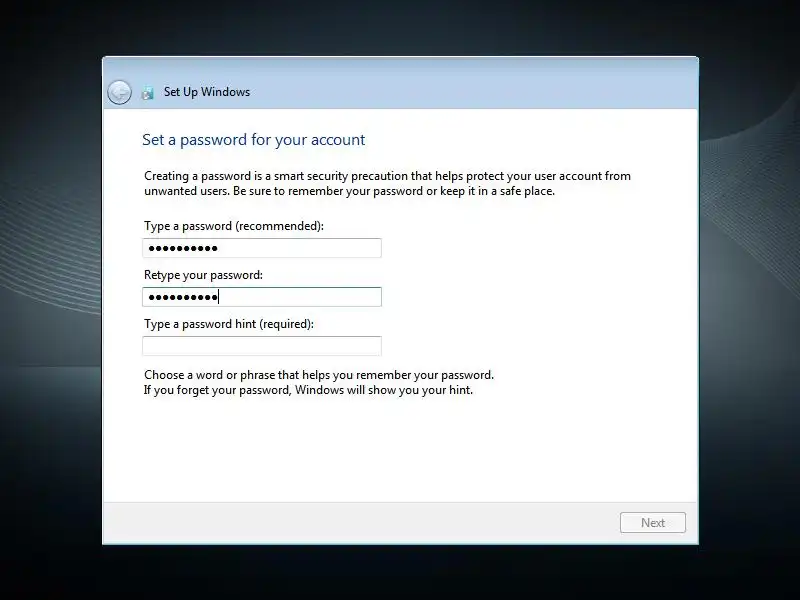Click 'If you forget your password' hint text
This screenshot has width=800, height=600.
pos(308,390)
